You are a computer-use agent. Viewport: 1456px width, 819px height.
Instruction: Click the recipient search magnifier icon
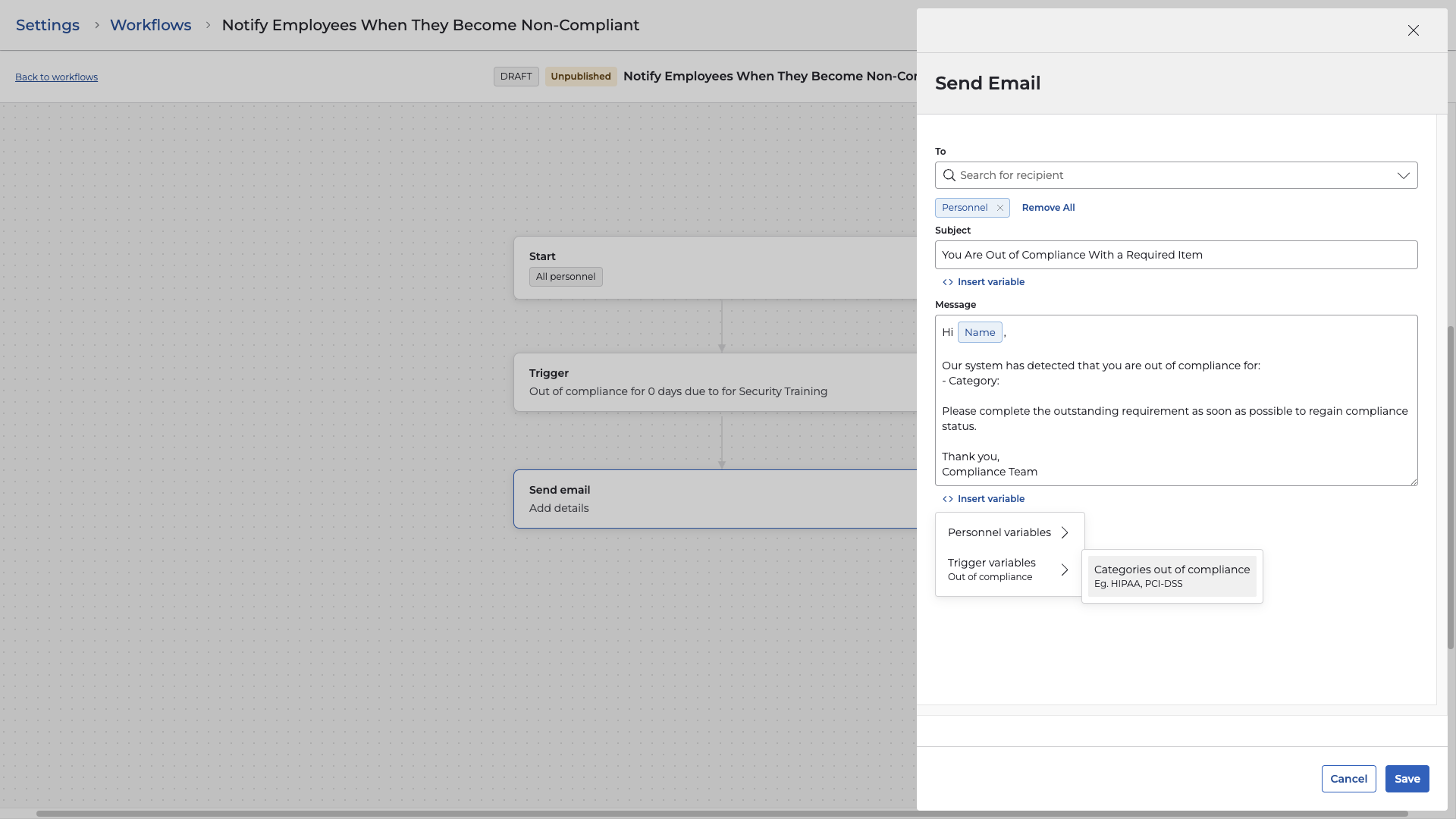click(949, 175)
